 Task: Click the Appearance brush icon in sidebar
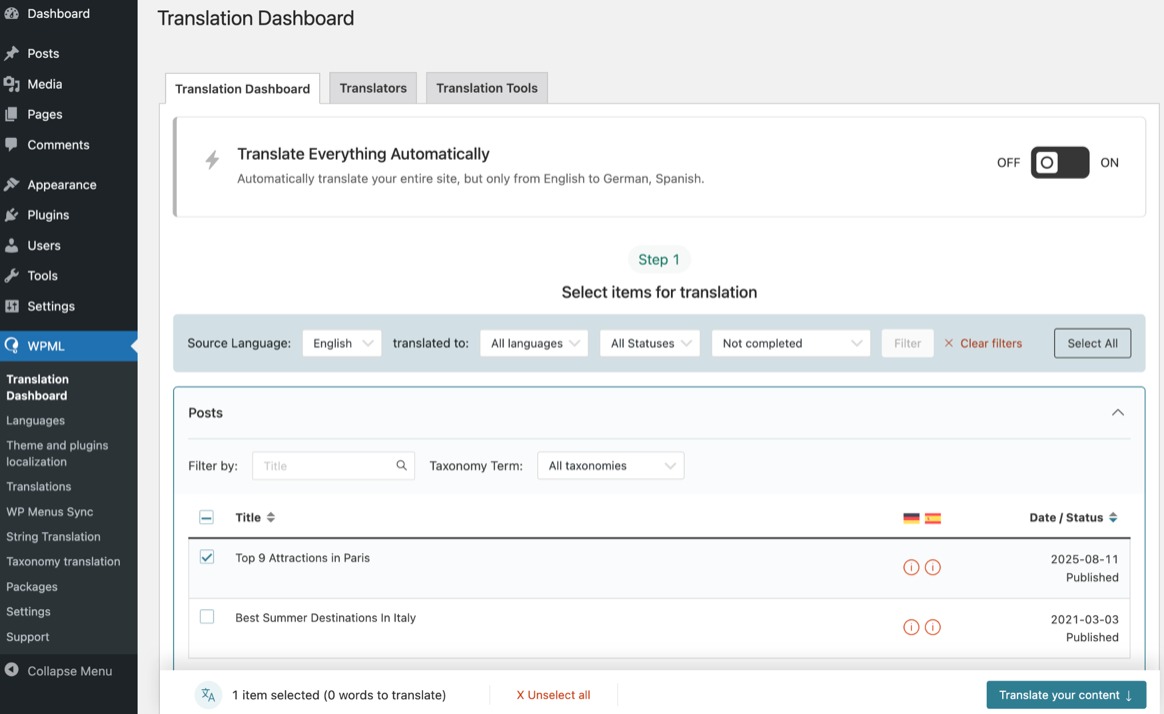tap(12, 185)
